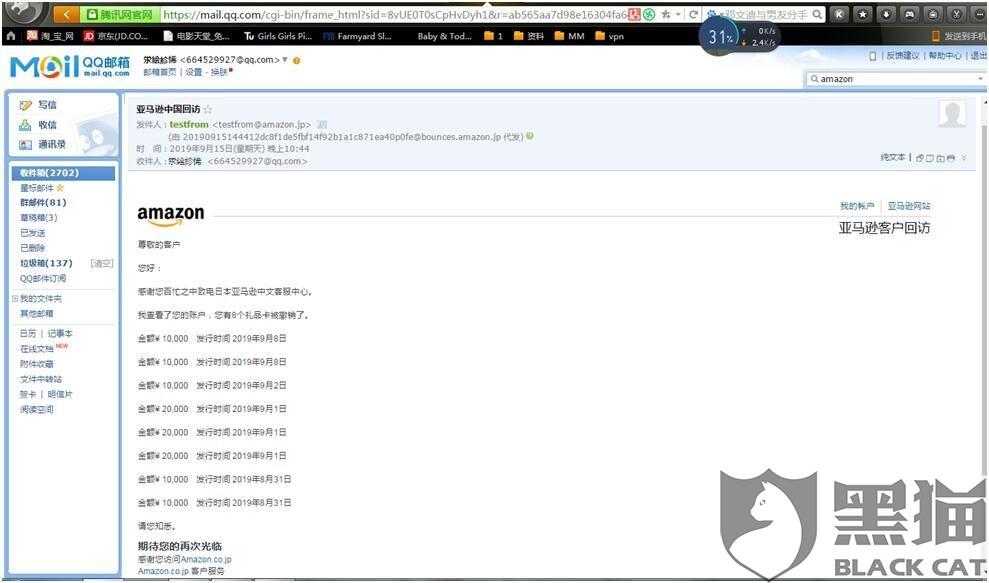Image resolution: width=989 pixels, height=583 pixels.
Task: Open 已删除 deleted folder
Action: click(x=33, y=248)
